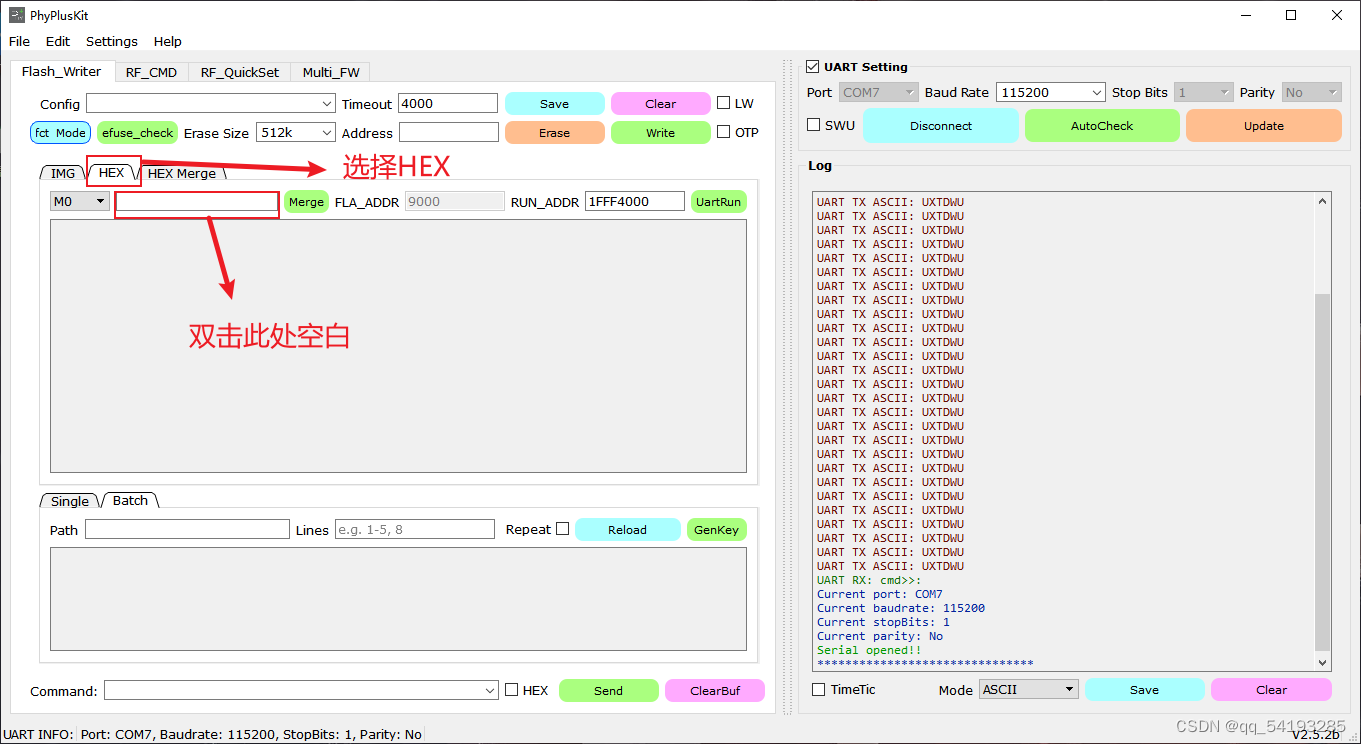This screenshot has height=744, width=1361.
Task: Click the log Clear button
Action: [x=1271, y=690]
